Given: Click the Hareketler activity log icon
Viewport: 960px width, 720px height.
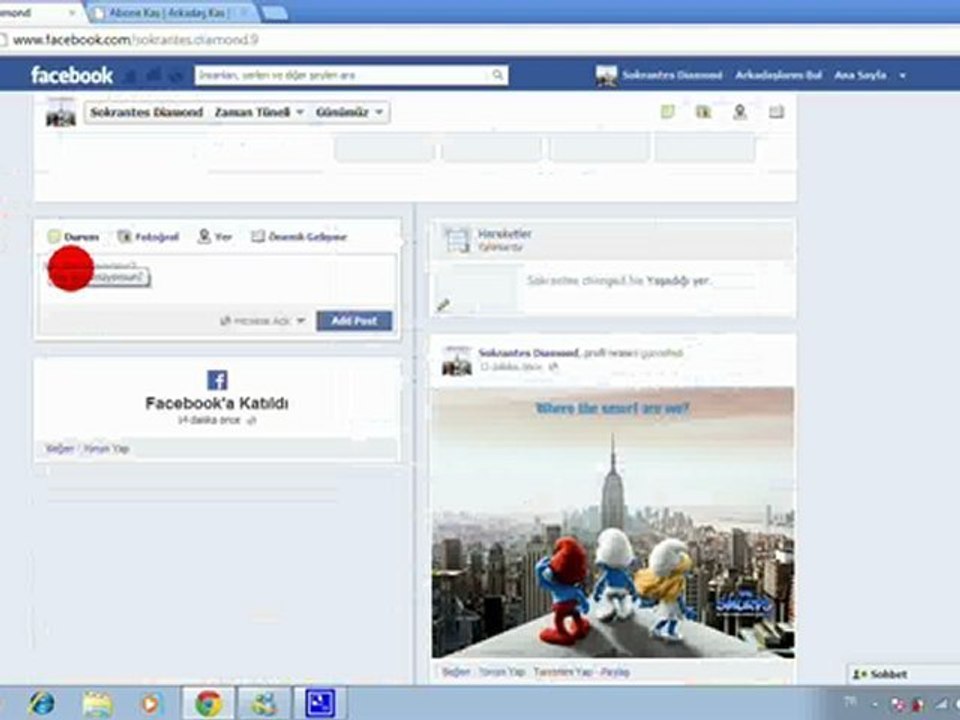Looking at the screenshot, I should 457,239.
